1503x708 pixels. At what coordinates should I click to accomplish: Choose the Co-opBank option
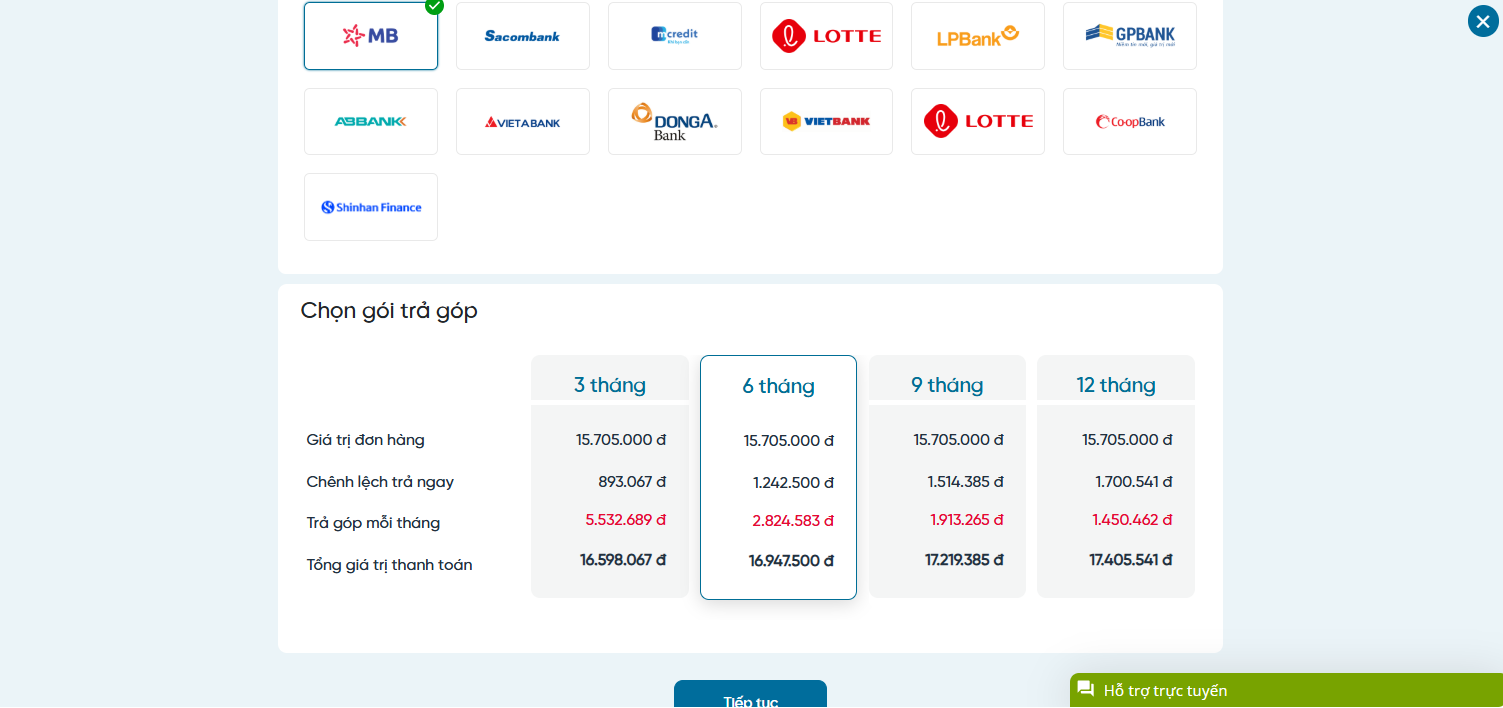pos(1130,122)
